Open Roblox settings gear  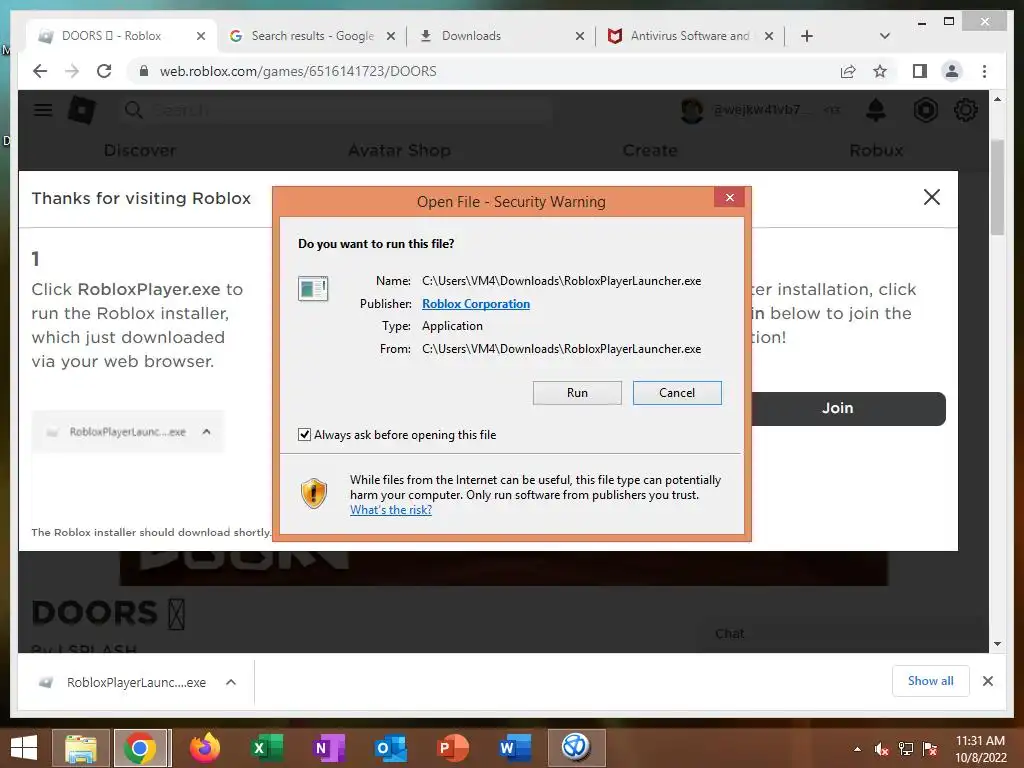(965, 110)
